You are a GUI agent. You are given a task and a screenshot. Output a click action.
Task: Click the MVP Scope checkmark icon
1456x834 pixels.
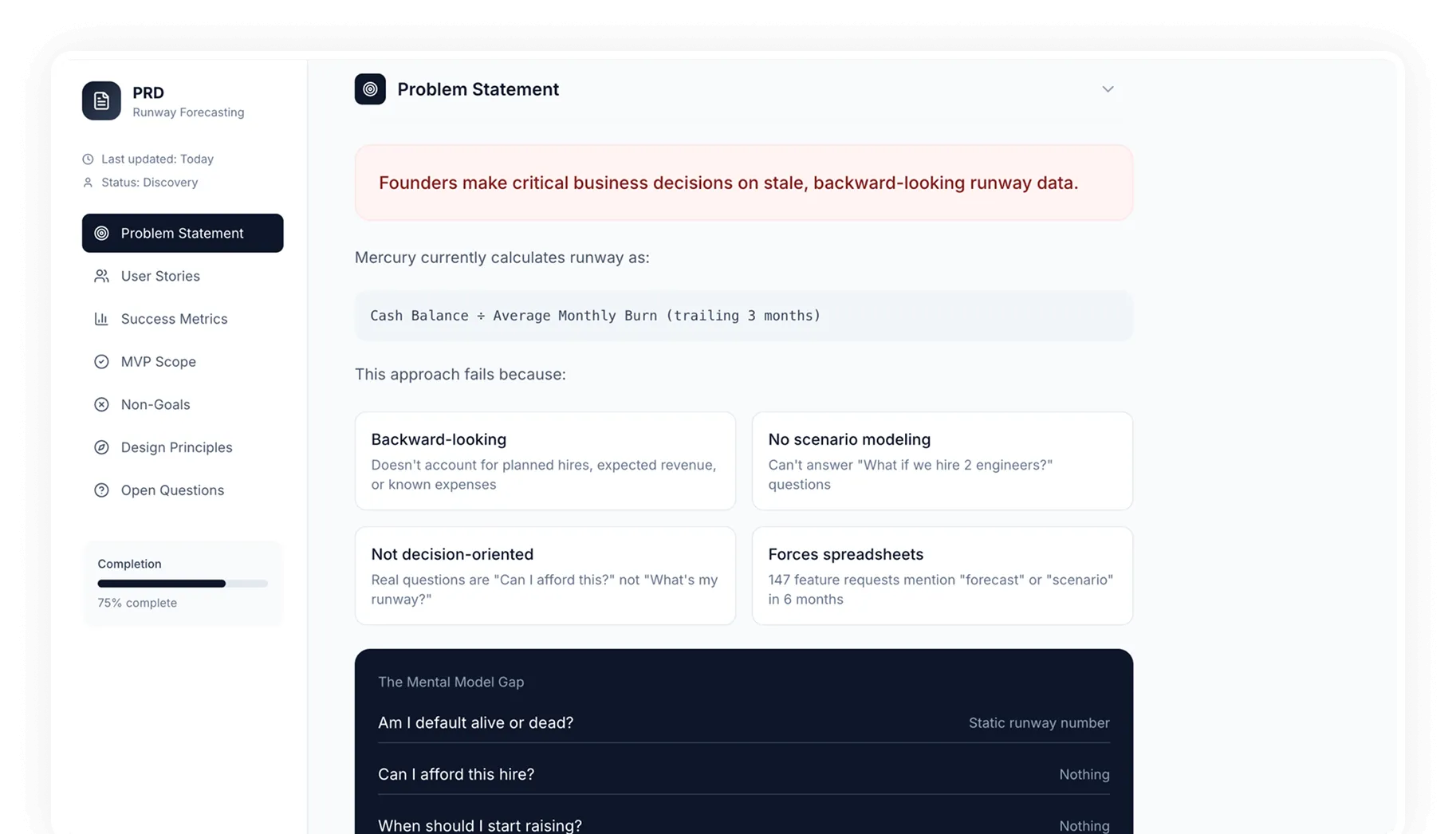click(x=101, y=361)
